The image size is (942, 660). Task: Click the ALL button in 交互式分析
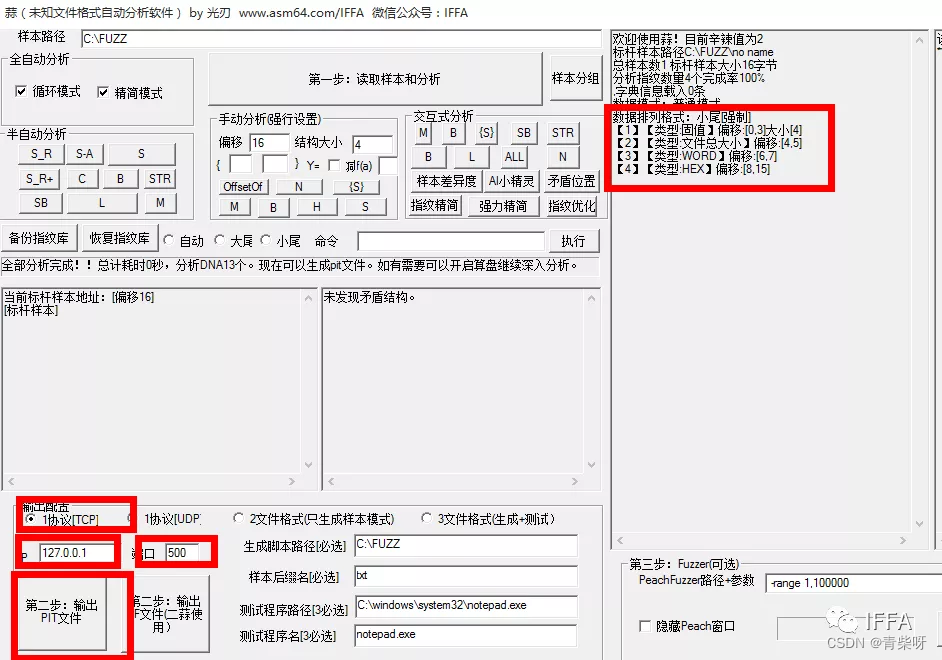[x=514, y=157]
